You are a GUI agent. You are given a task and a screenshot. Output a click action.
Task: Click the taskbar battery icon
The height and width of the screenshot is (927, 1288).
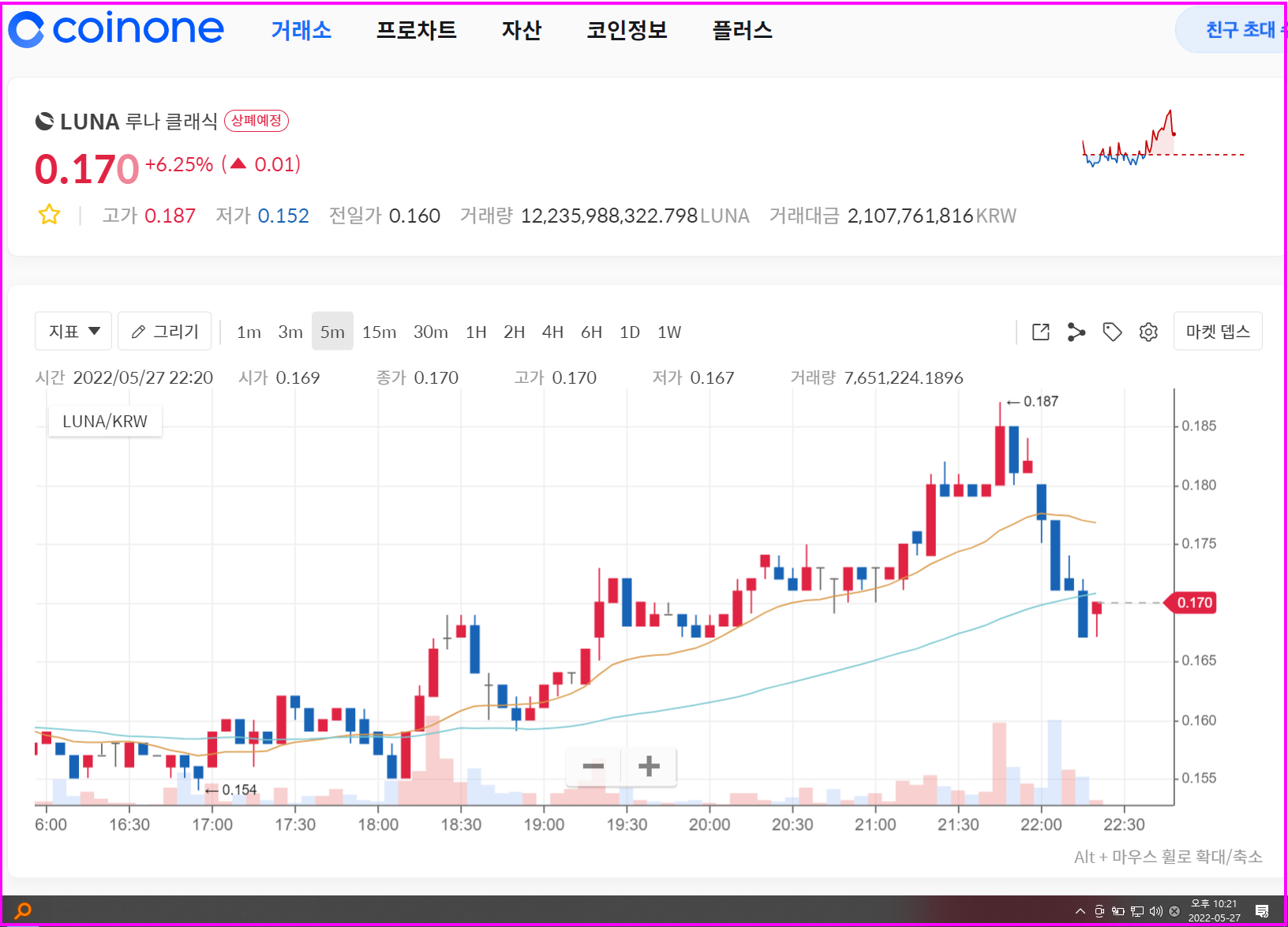tap(1118, 911)
